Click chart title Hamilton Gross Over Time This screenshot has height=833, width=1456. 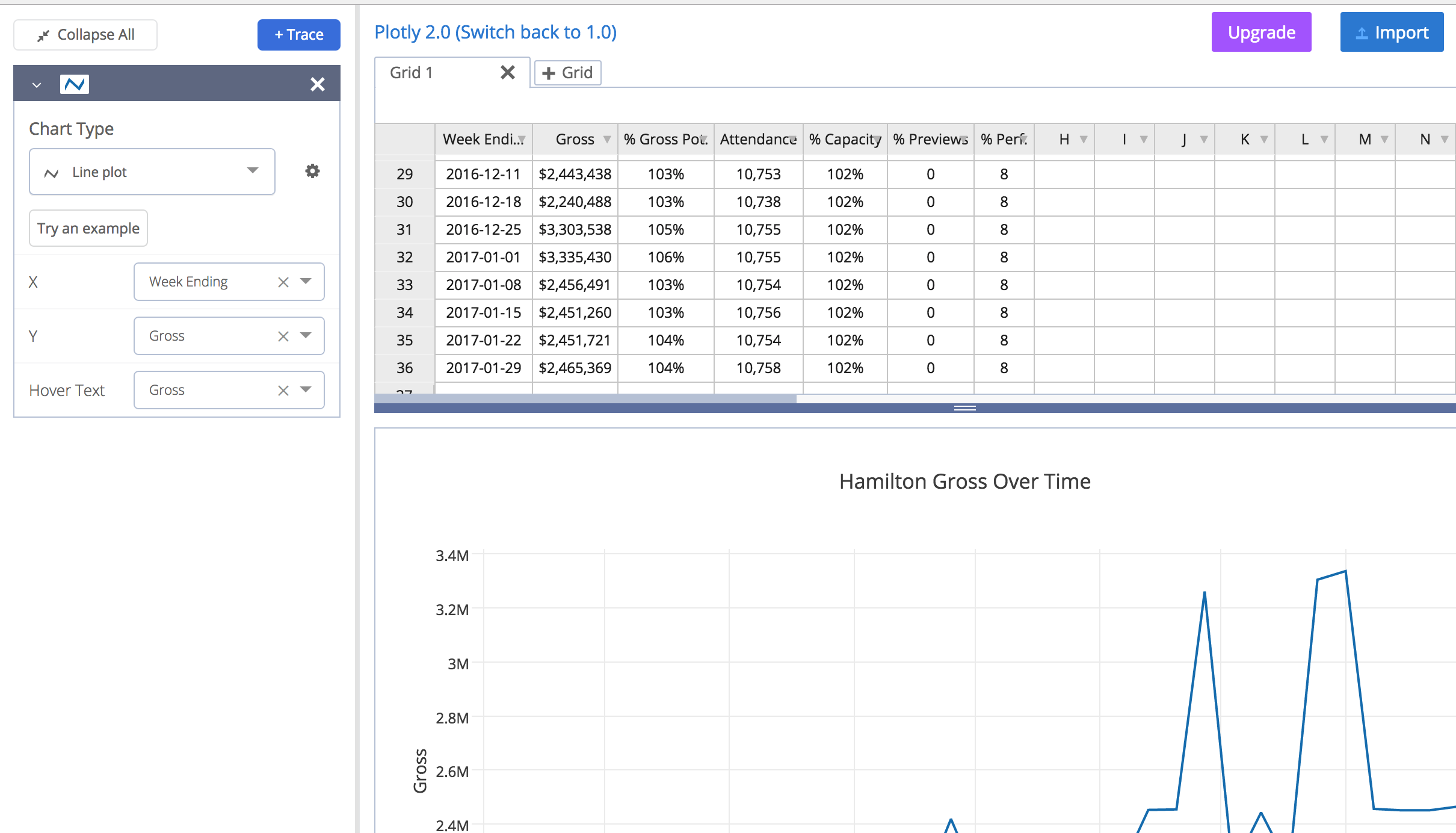pyautogui.click(x=964, y=482)
